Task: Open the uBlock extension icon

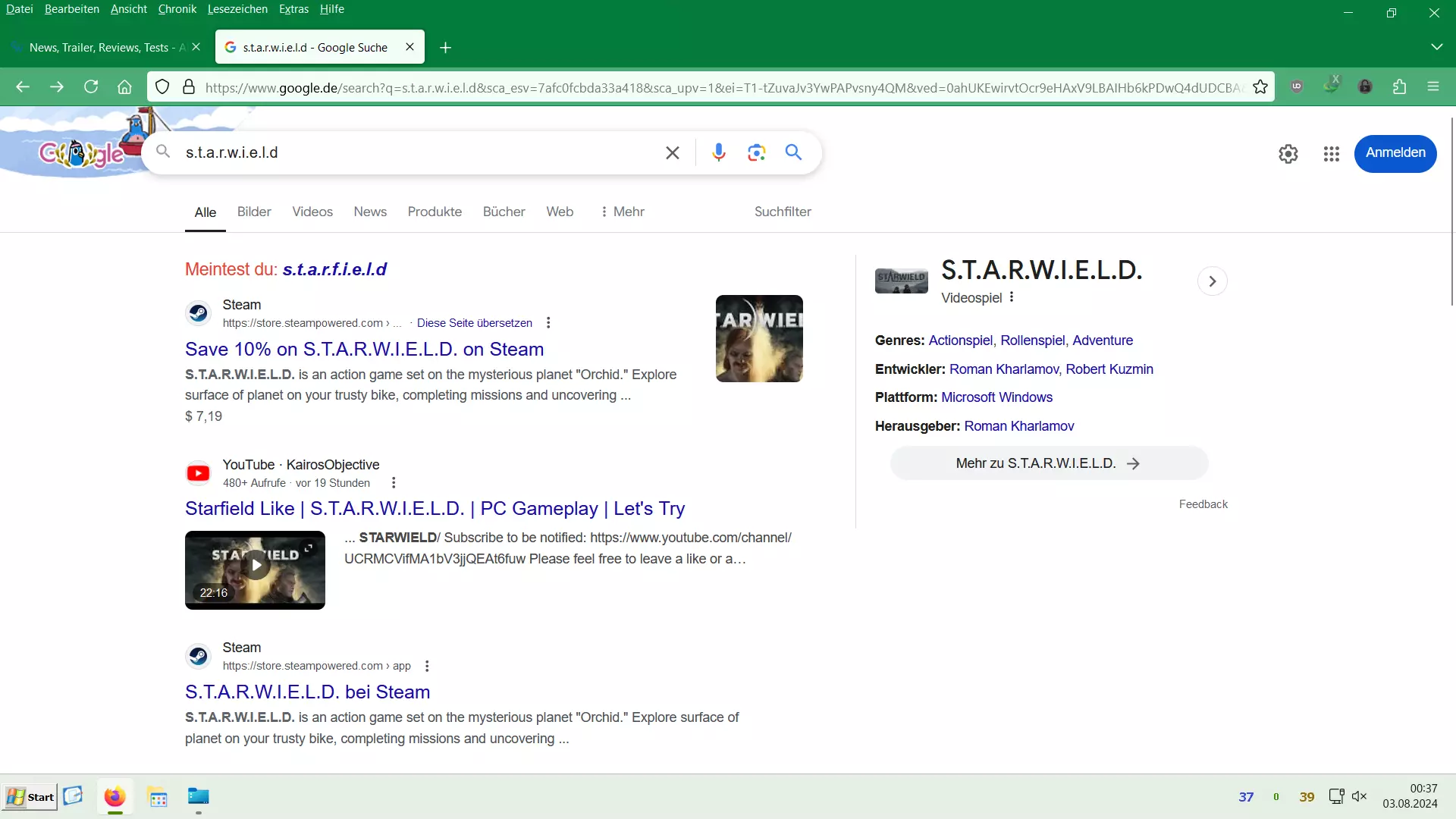Action: (x=1297, y=87)
